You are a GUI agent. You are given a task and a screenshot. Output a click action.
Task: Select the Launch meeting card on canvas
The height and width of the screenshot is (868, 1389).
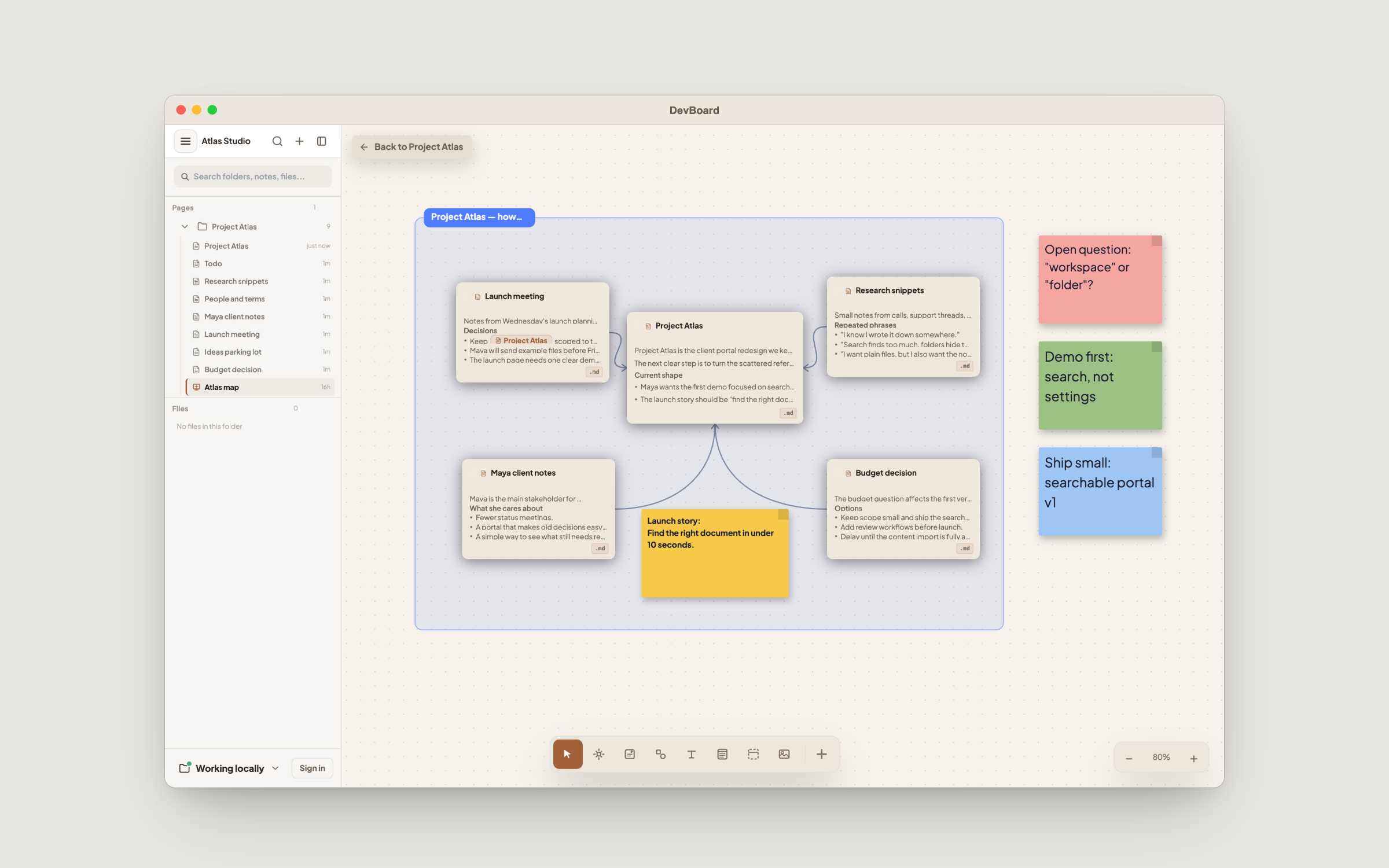coord(532,332)
